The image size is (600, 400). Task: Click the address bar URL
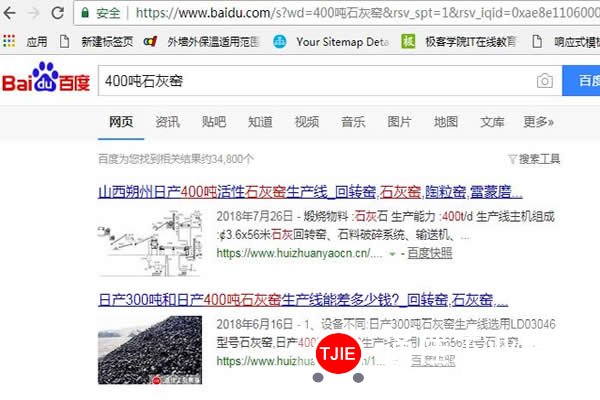[x=367, y=13]
